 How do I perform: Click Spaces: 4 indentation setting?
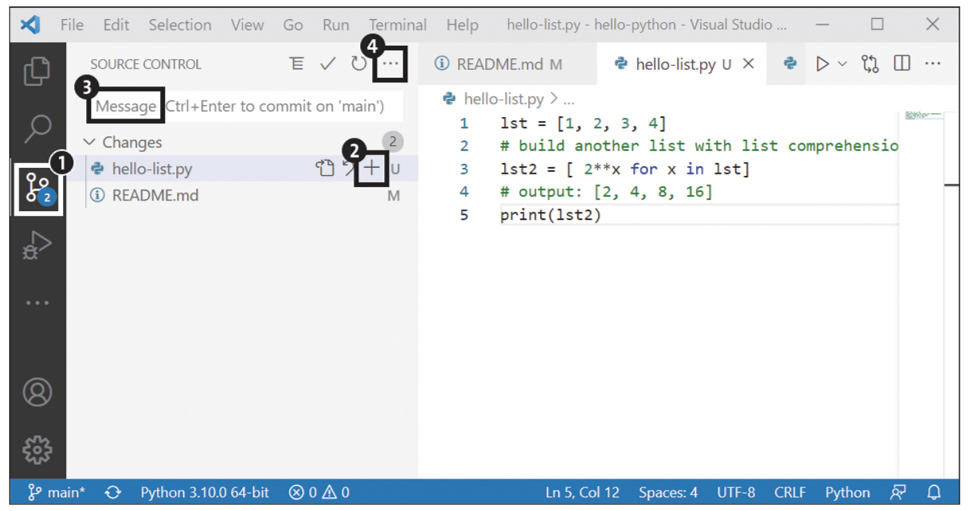(x=668, y=492)
